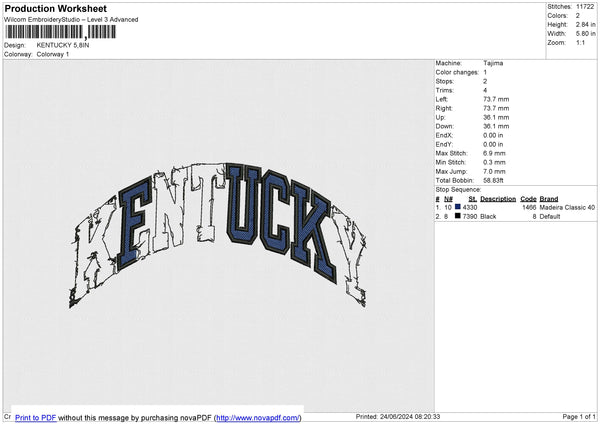Click the Min Stitch value 0.3 mm
Viewport: 600px width, 424px height.
(x=494, y=162)
